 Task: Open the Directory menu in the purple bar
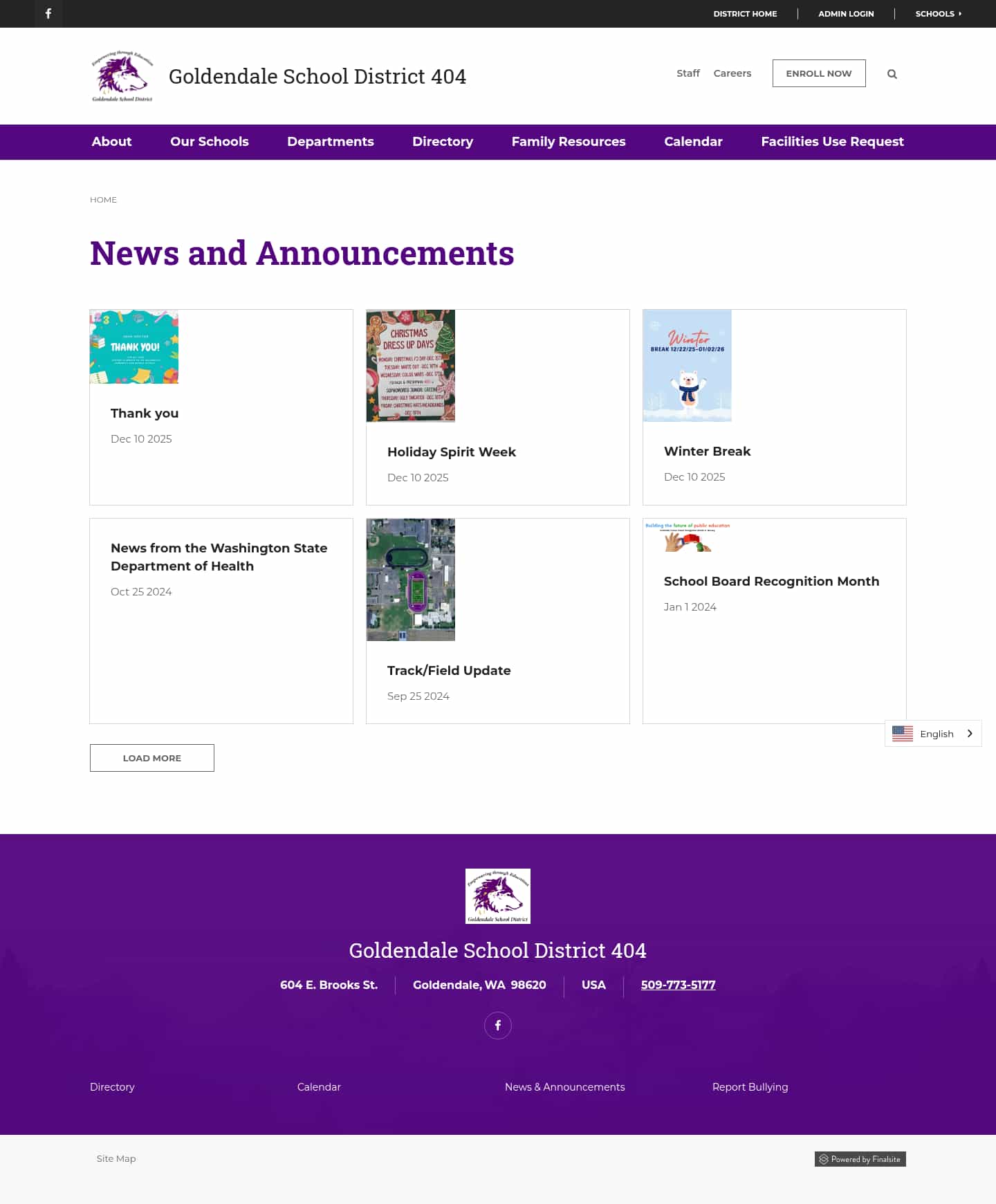coord(443,142)
